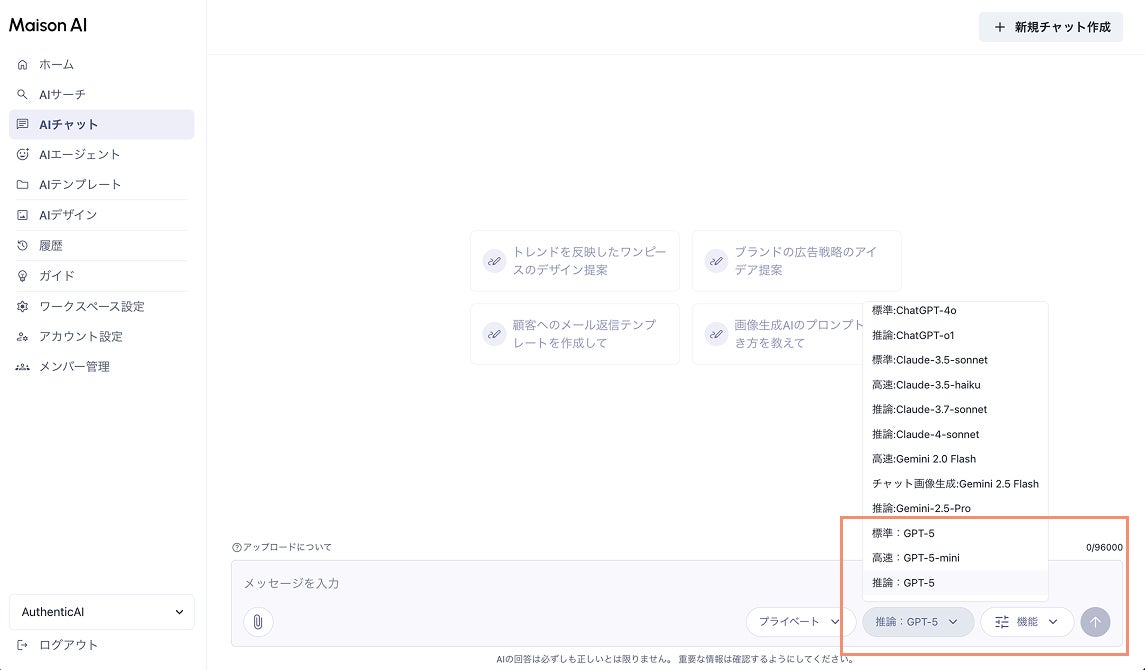Click the AIテンプレート folder icon
The width and height of the screenshot is (1145, 670).
coord(23,185)
